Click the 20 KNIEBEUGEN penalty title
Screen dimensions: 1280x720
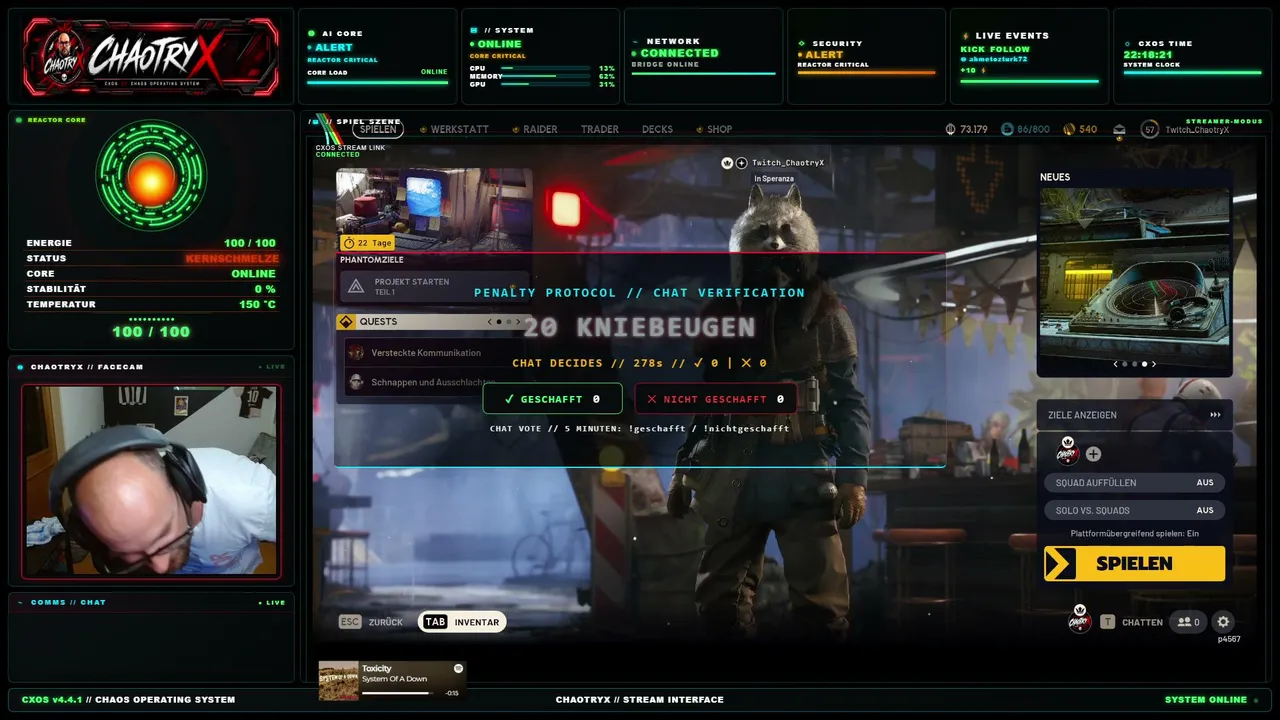(x=639, y=327)
